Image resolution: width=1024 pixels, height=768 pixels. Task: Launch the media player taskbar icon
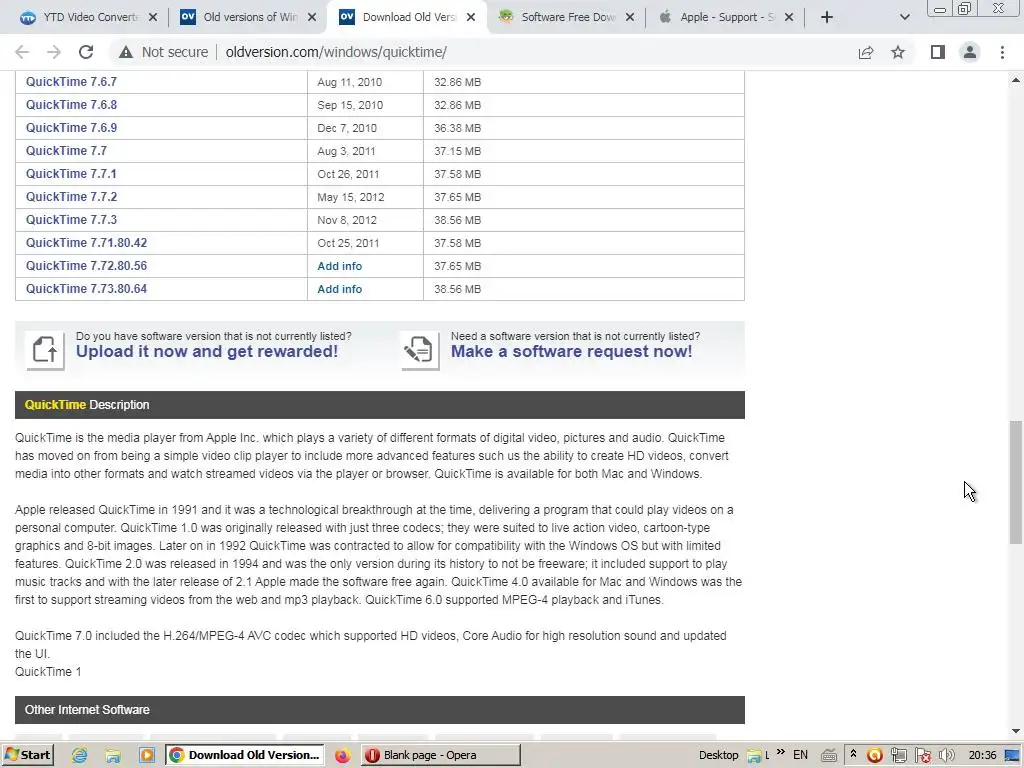(147, 756)
